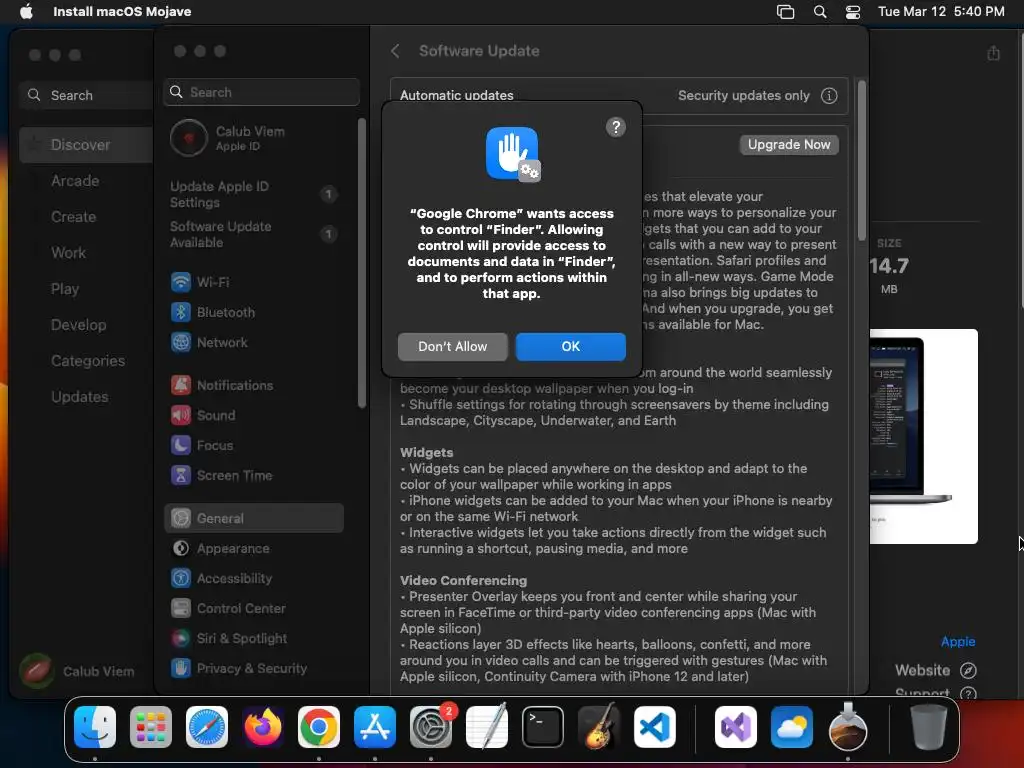Open Update Apple ID Settings item
This screenshot has width=1024, height=768.
point(254,194)
